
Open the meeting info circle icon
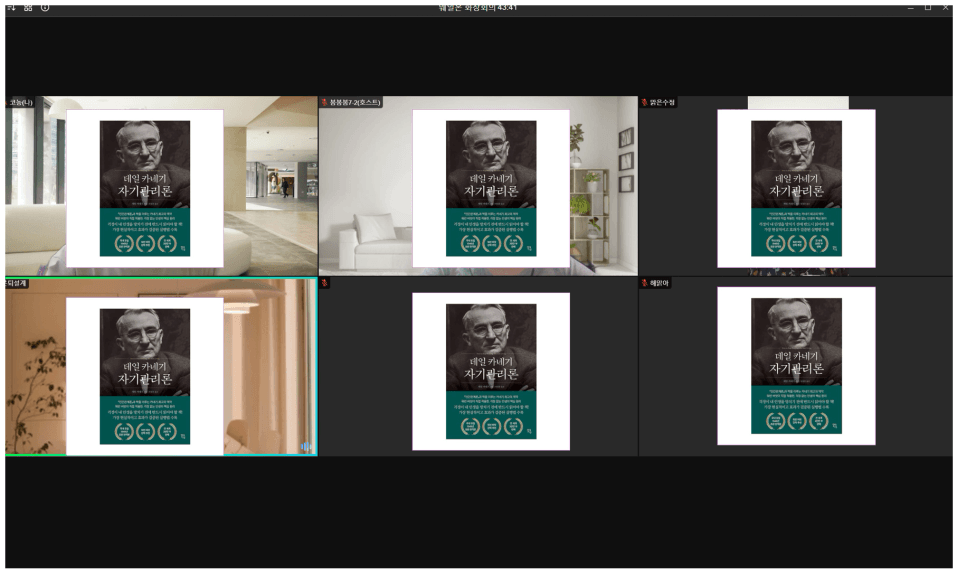click(45, 8)
